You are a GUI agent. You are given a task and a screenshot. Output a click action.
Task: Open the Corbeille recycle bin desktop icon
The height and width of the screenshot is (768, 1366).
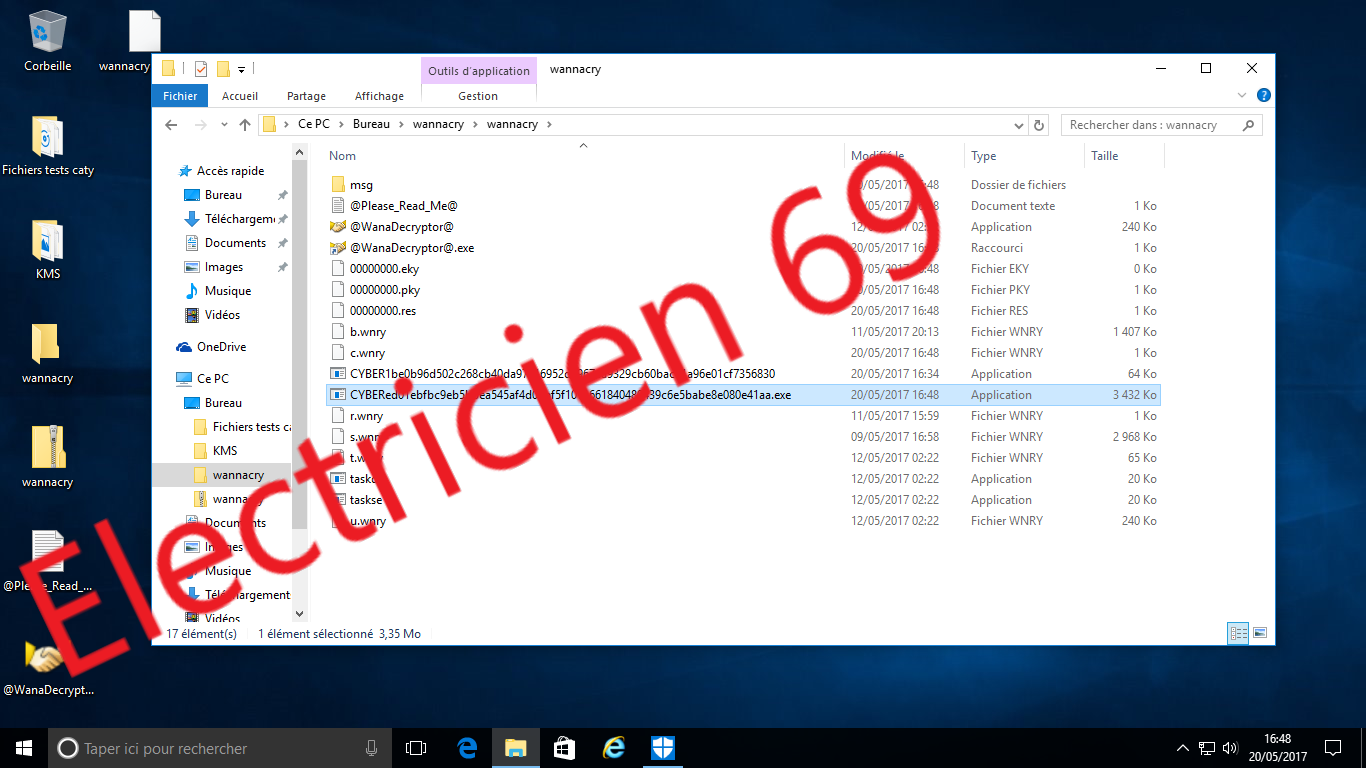(x=47, y=40)
